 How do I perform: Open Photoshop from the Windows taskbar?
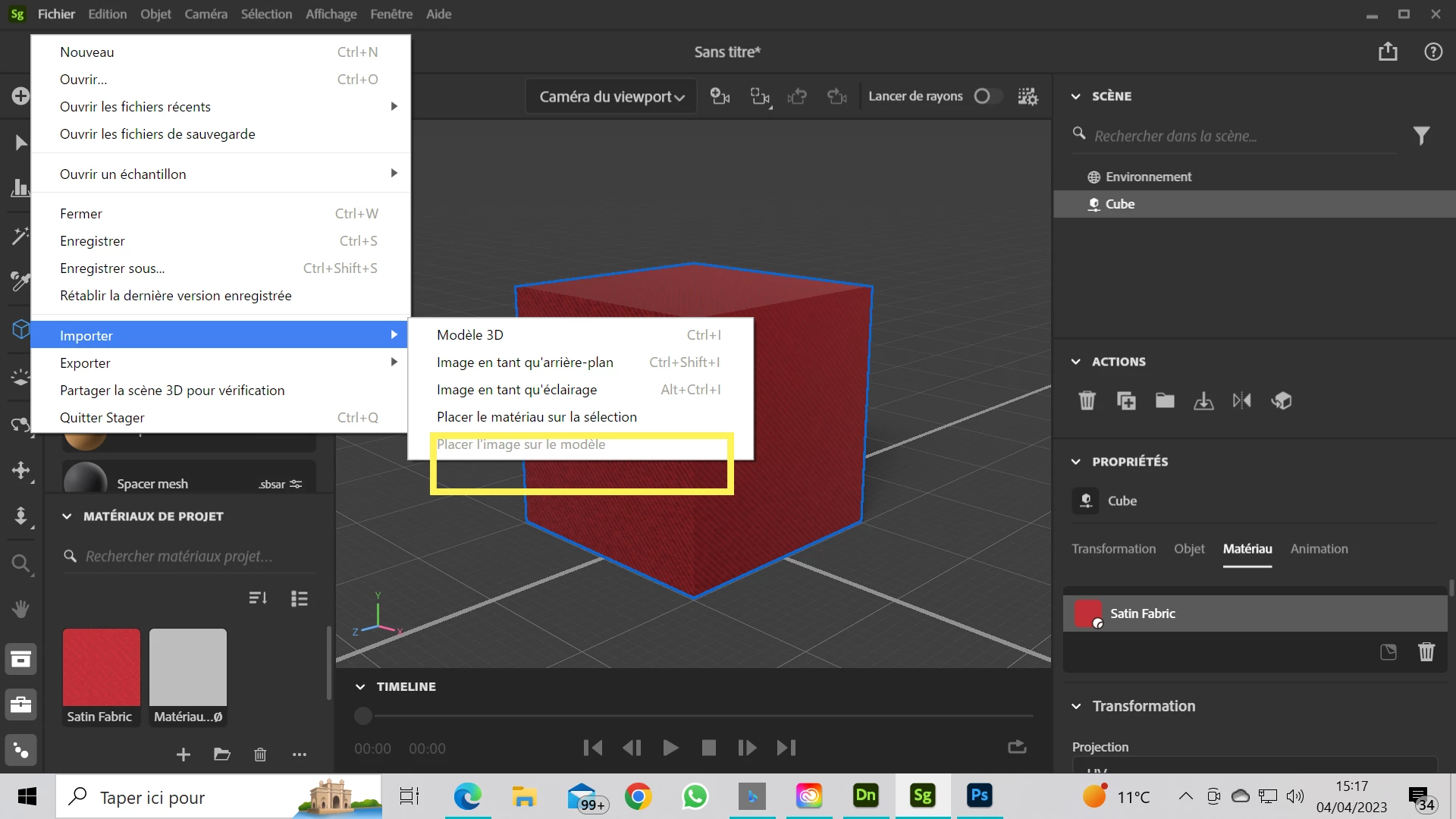tap(979, 795)
